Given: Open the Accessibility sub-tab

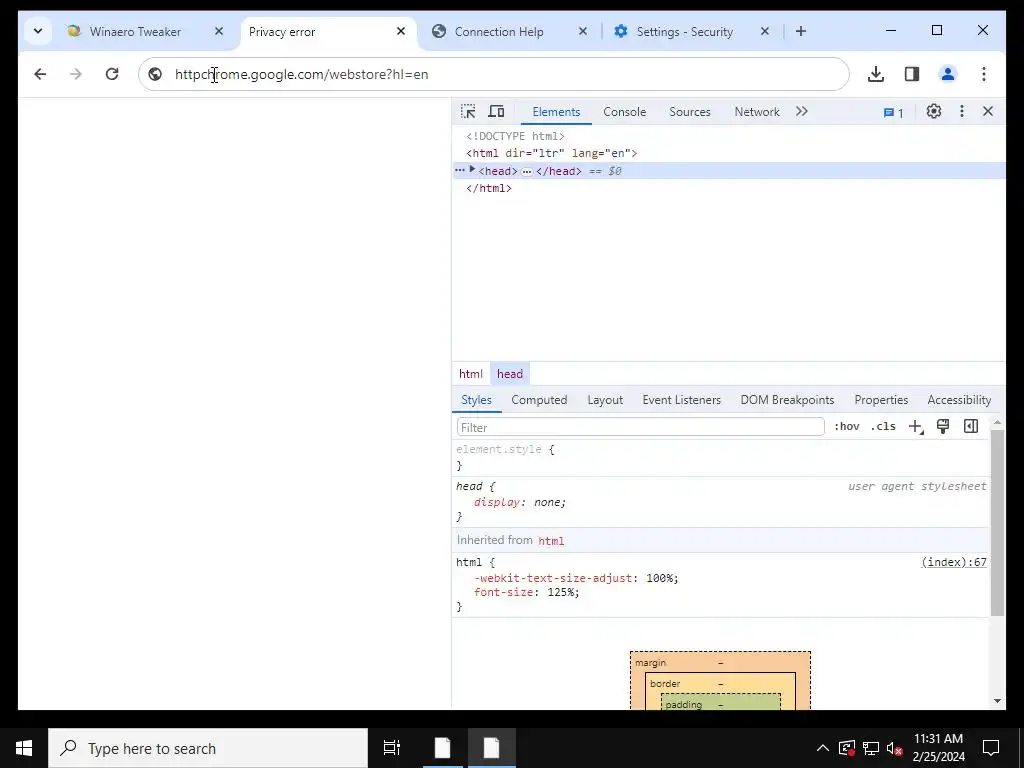Looking at the screenshot, I should (959, 400).
